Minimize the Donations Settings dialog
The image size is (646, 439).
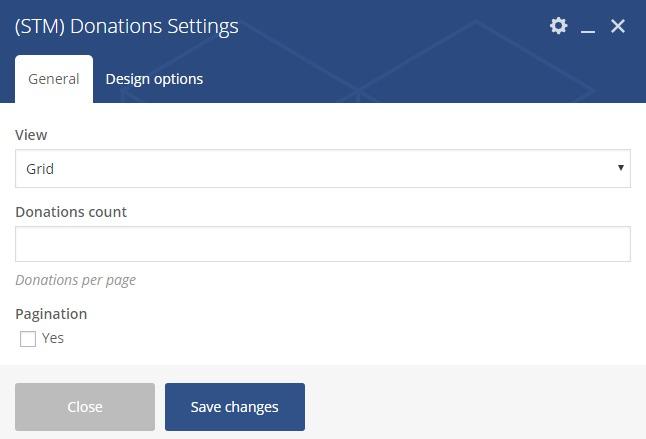(x=588, y=27)
